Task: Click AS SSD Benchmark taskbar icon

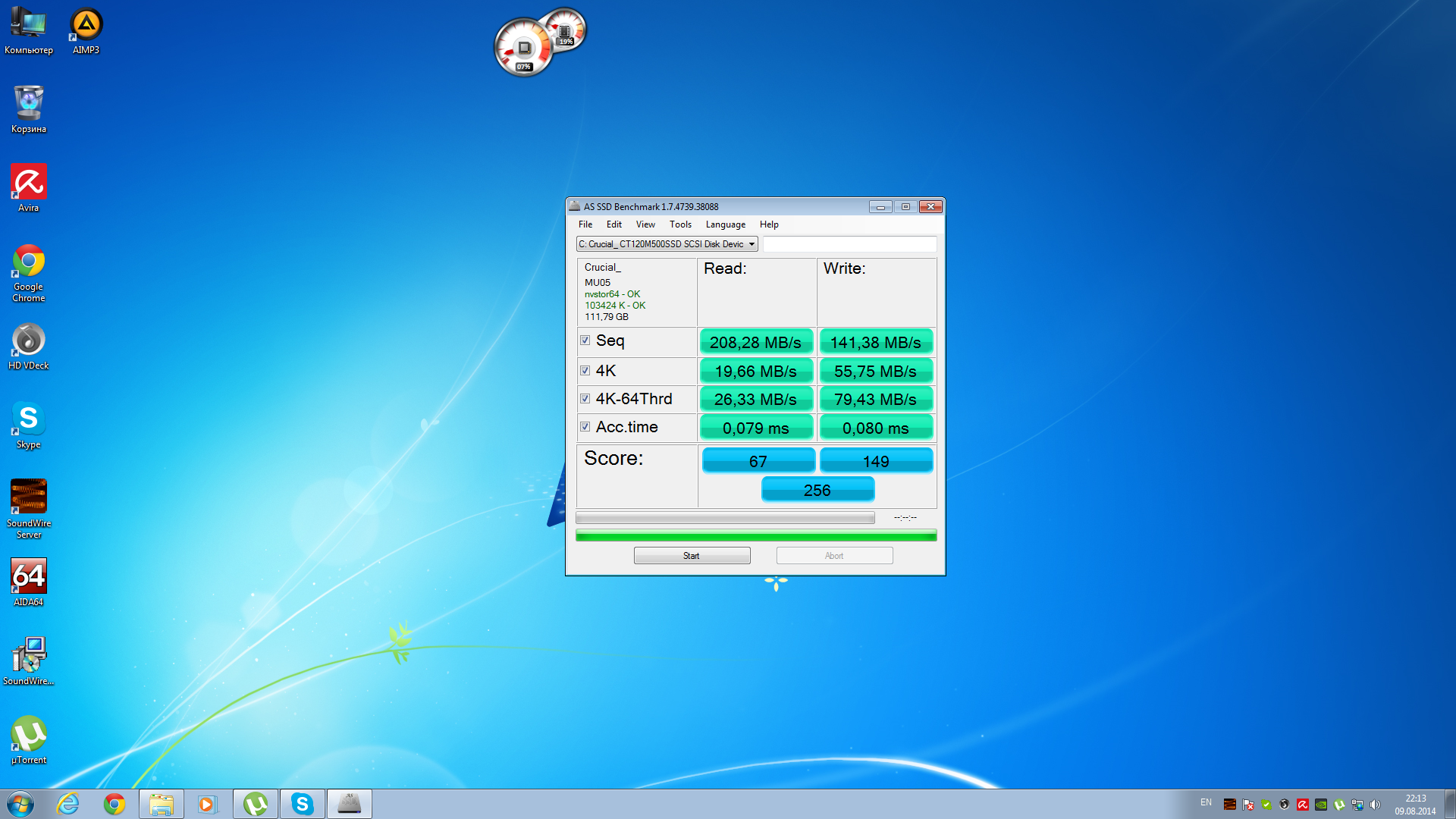Action: pyautogui.click(x=350, y=804)
